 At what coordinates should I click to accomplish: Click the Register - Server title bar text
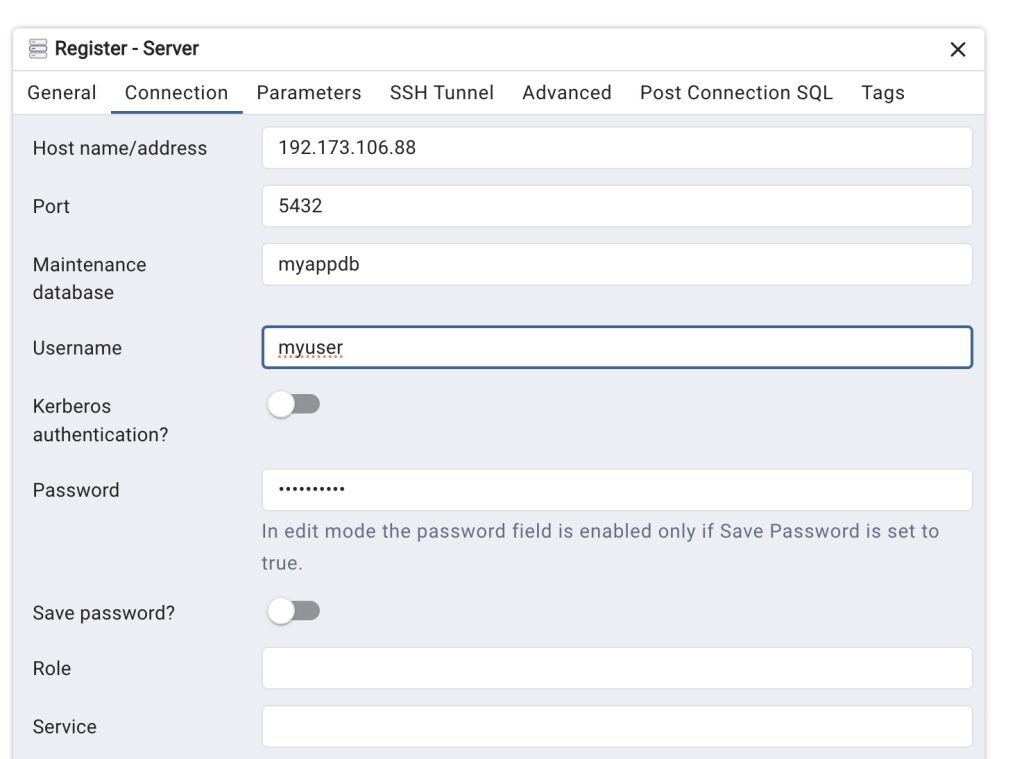[x=126, y=49]
